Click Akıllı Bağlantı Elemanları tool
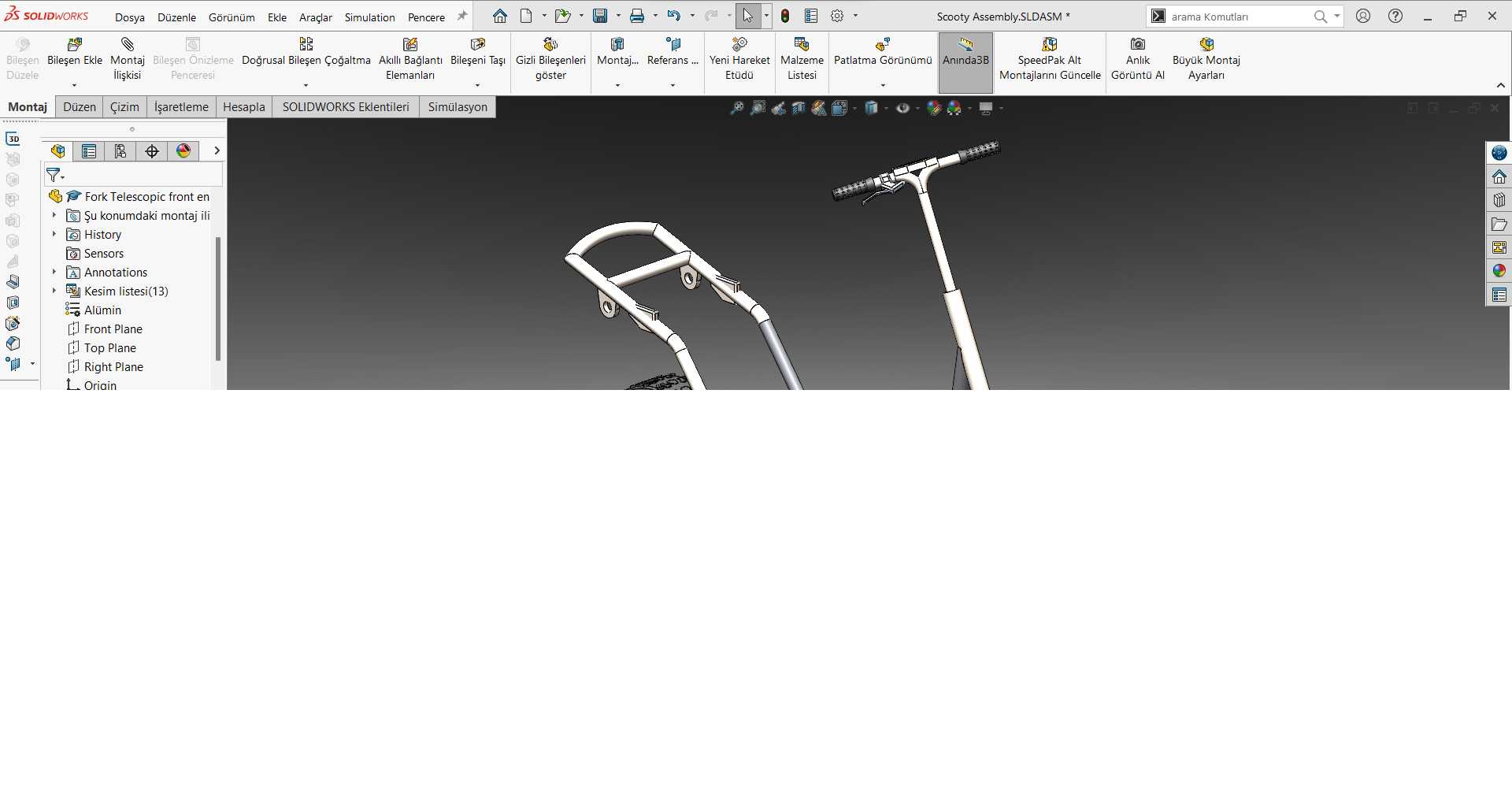The image size is (1512, 802). [410, 59]
